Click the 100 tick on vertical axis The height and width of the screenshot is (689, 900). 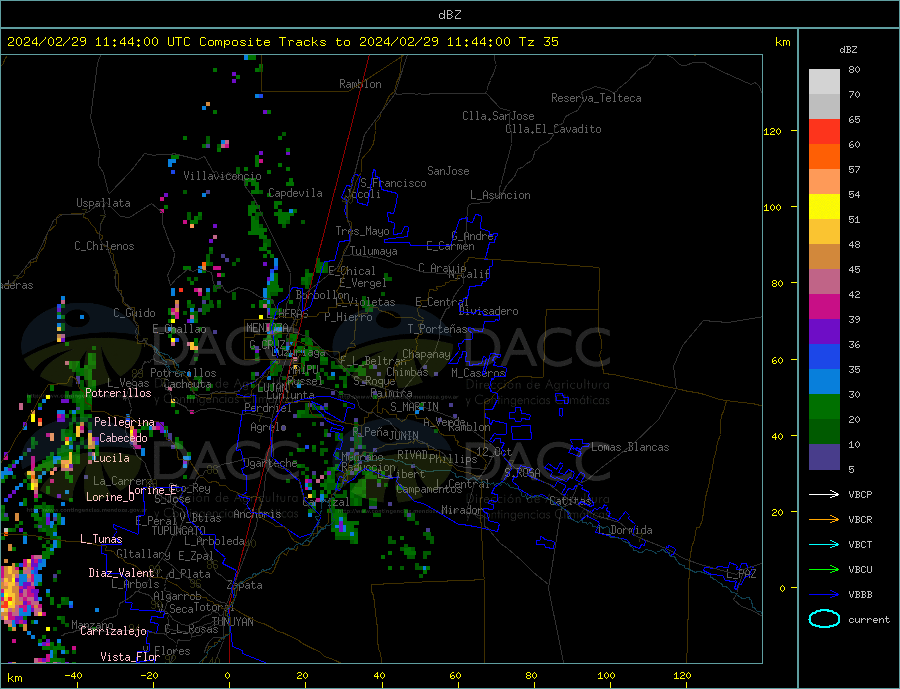772,207
